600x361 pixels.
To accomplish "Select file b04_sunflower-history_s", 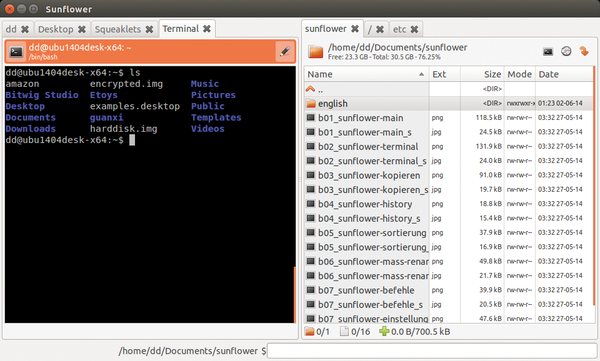I will coord(448,218).
